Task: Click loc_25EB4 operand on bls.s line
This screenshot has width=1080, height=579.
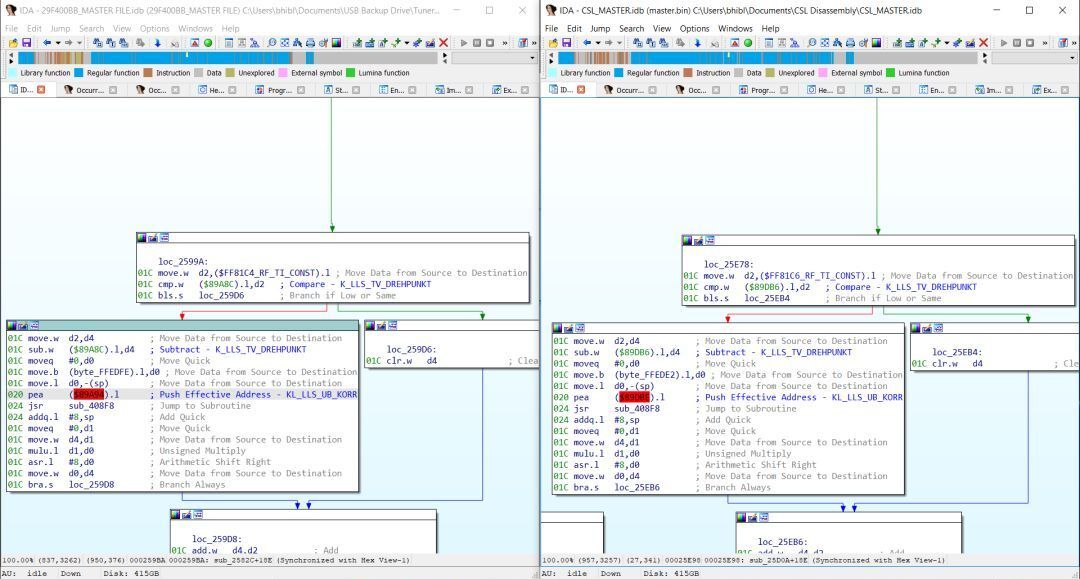Action: (x=767, y=299)
